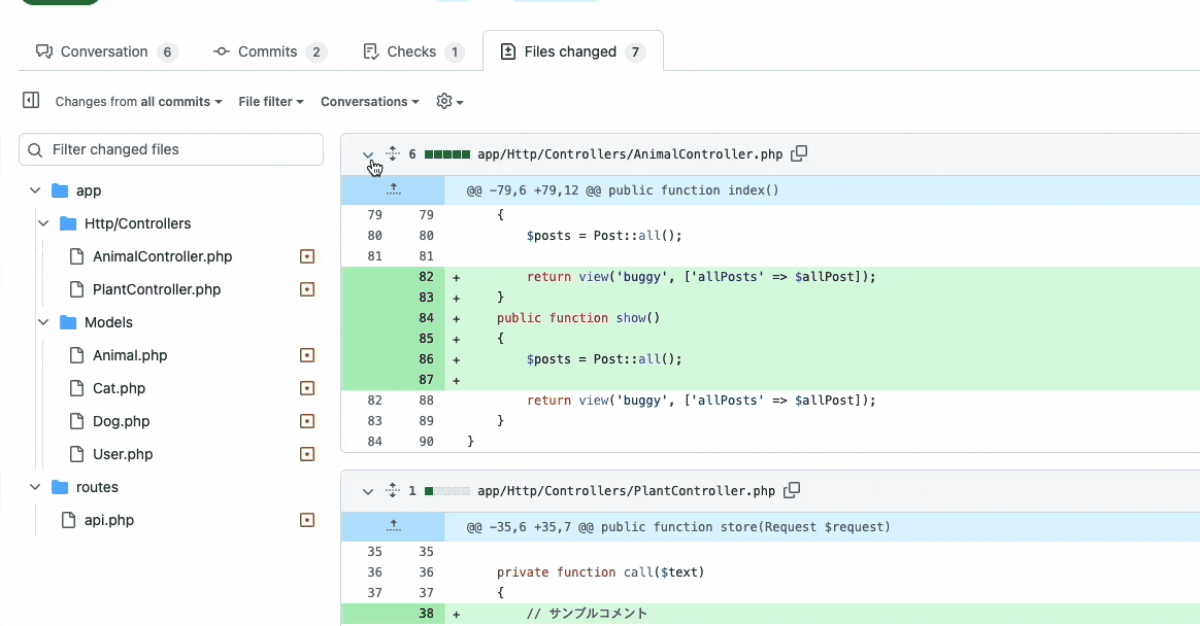Expand lines above in AnimalController.php hunk
Image resolution: width=1200 pixels, height=626 pixels.
click(x=393, y=190)
